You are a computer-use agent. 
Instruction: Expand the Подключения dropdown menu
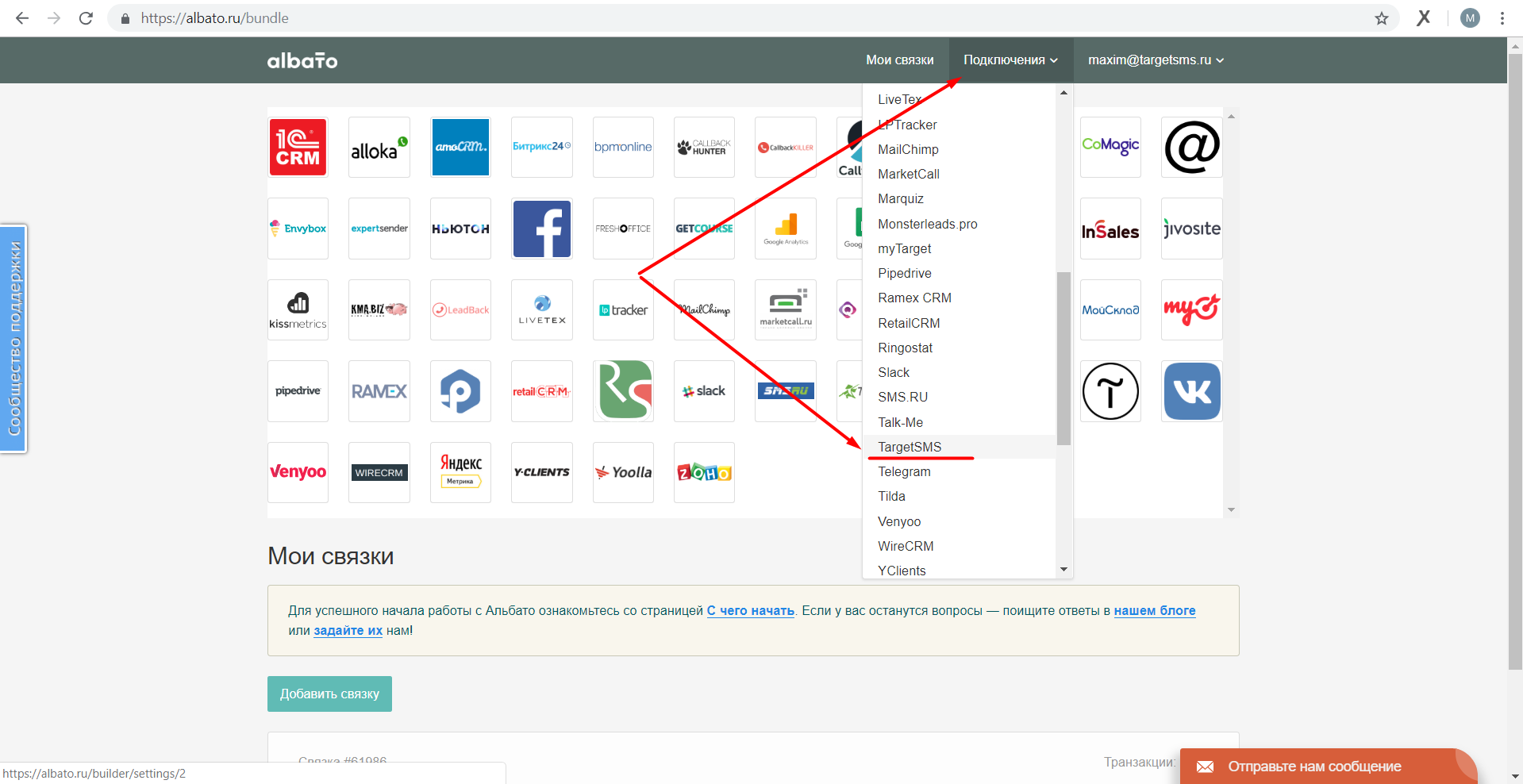pos(1010,60)
